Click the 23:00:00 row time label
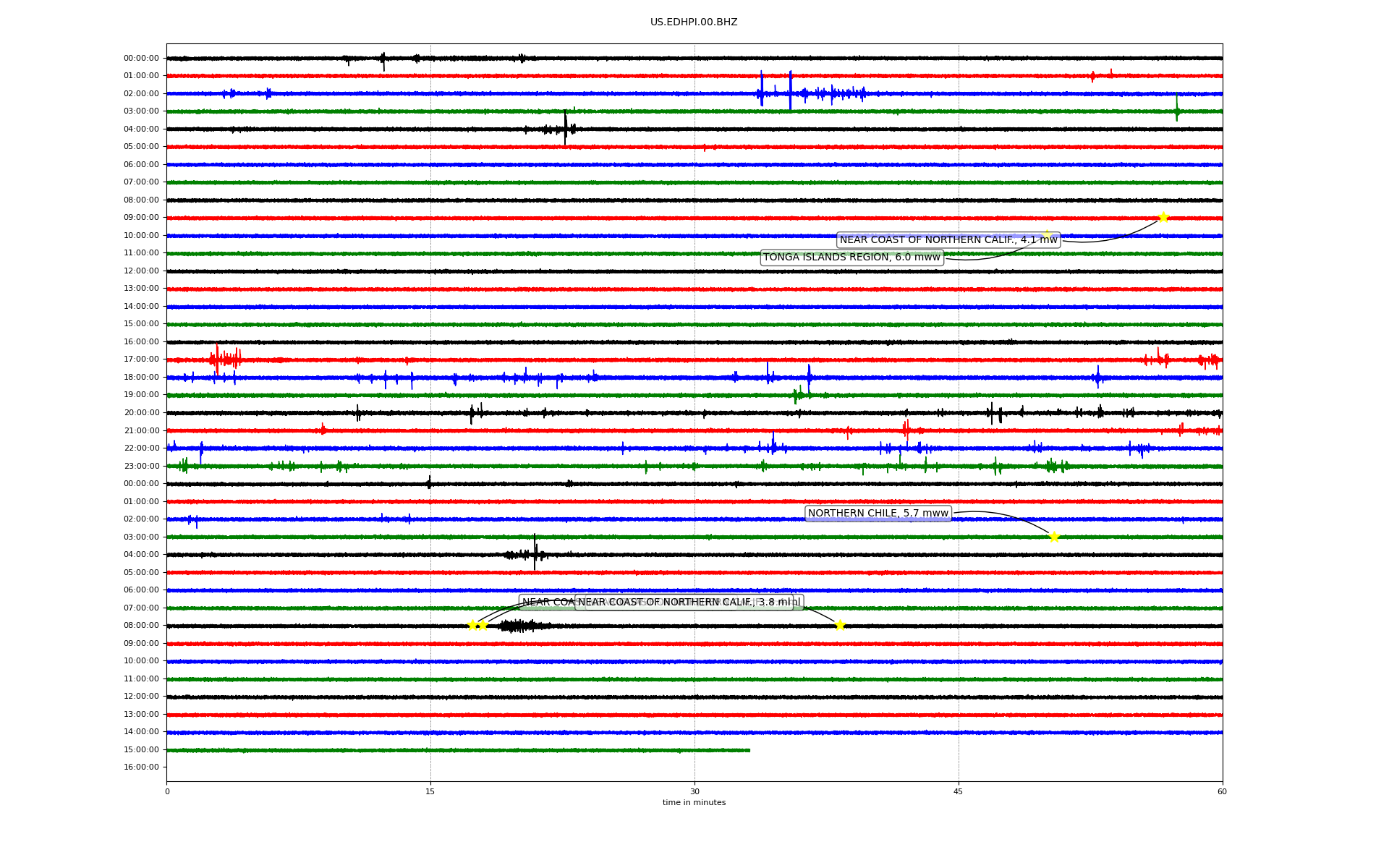 tap(141, 467)
